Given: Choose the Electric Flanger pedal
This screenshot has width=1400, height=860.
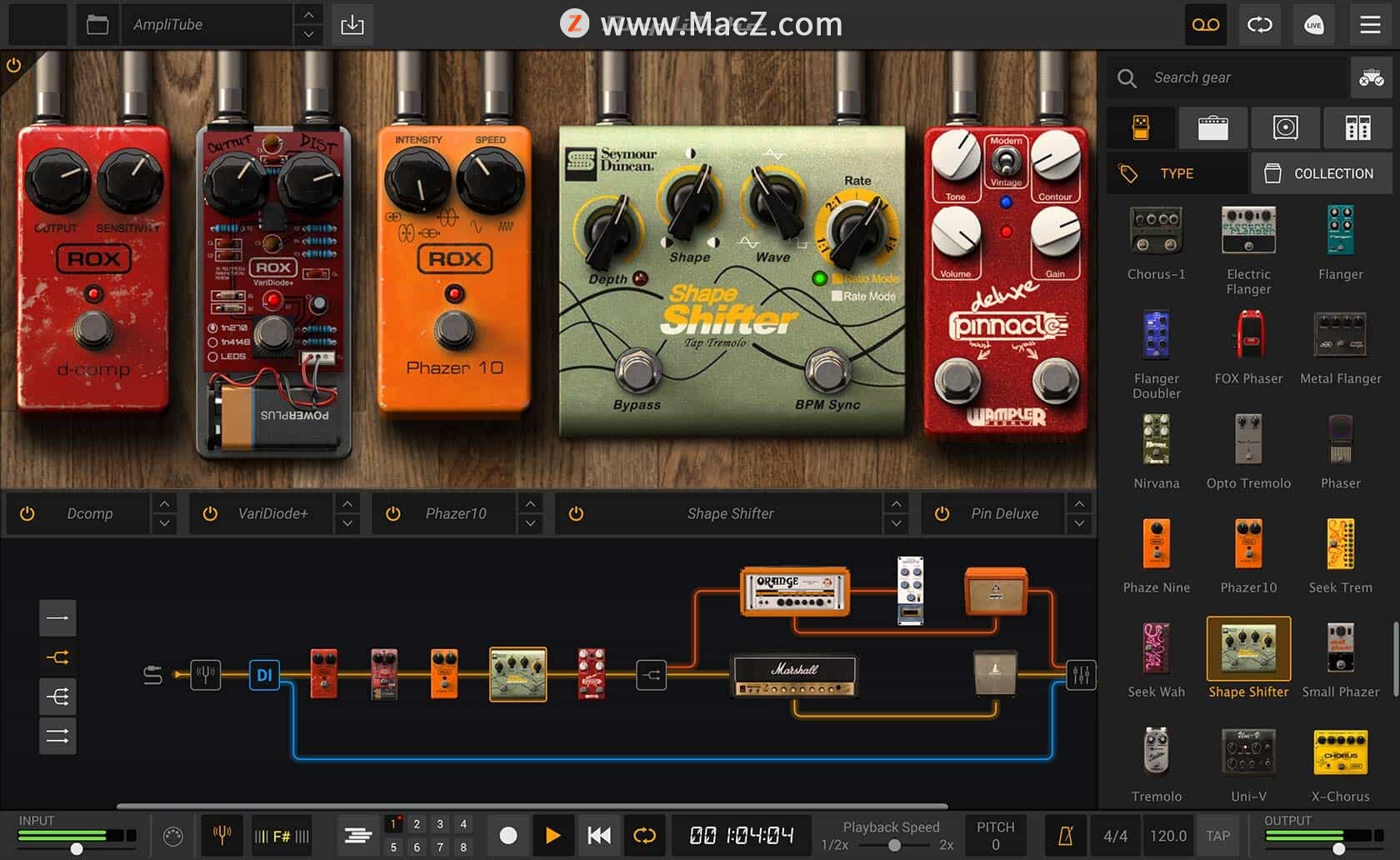Looking at the screenshot, I should [1248, 249].
